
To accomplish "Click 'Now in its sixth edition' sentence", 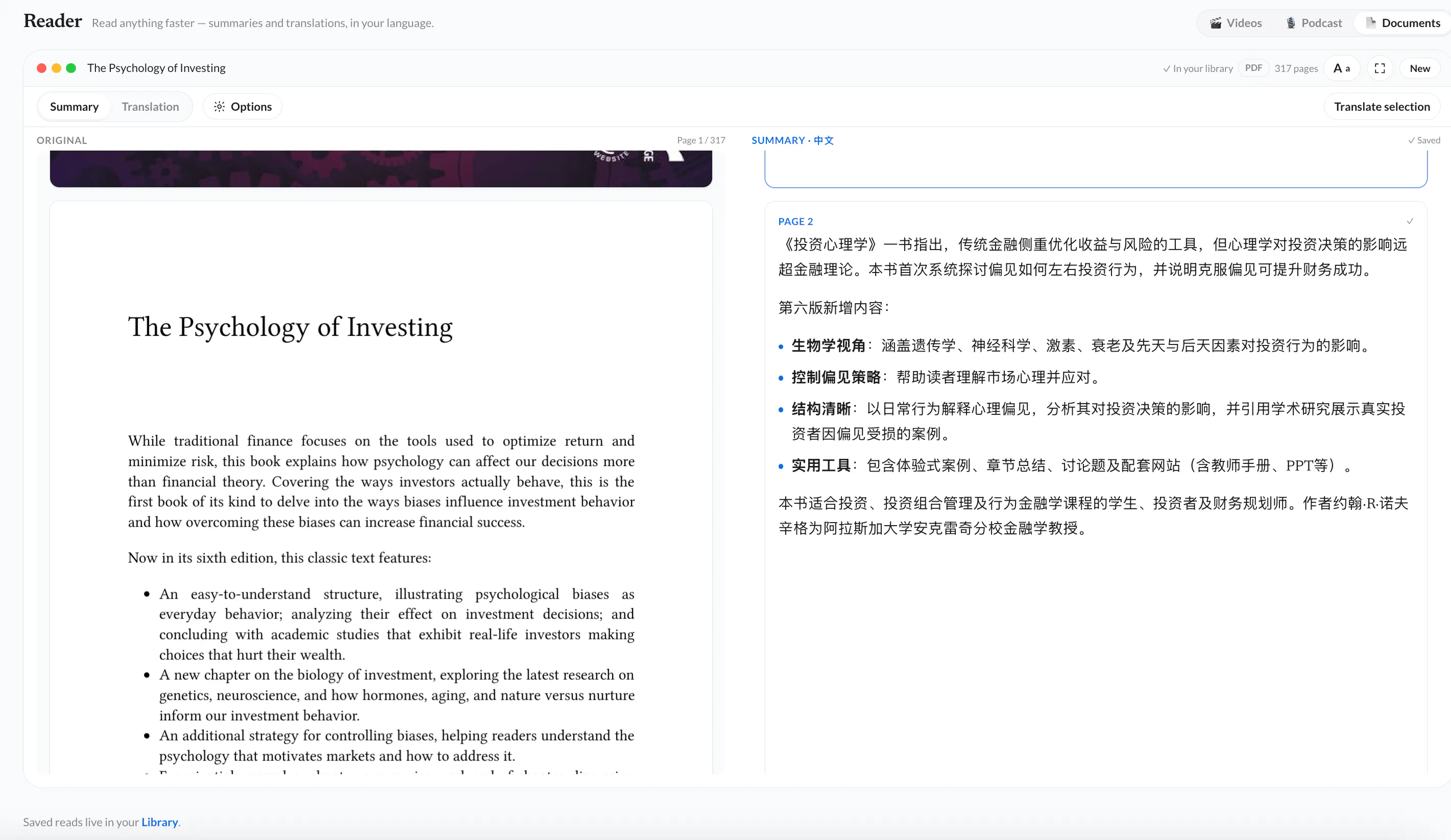I will pos(279,558).
